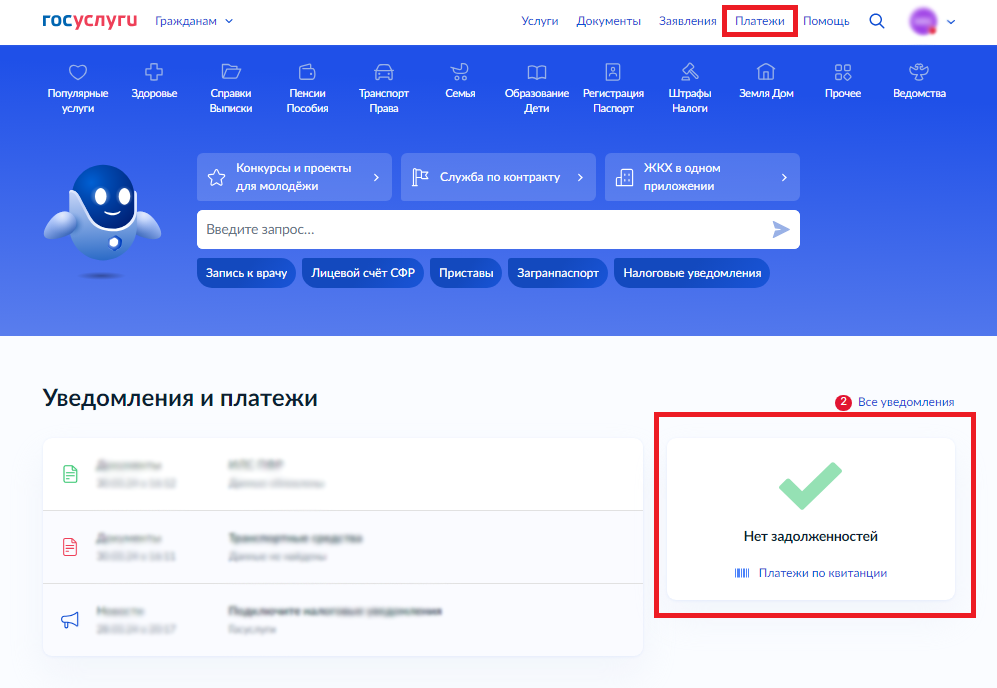Image resolution: width=997 pixels, height=688 pixels.
Task: Click the Образование Дети icon
Action: coord(537,72)
